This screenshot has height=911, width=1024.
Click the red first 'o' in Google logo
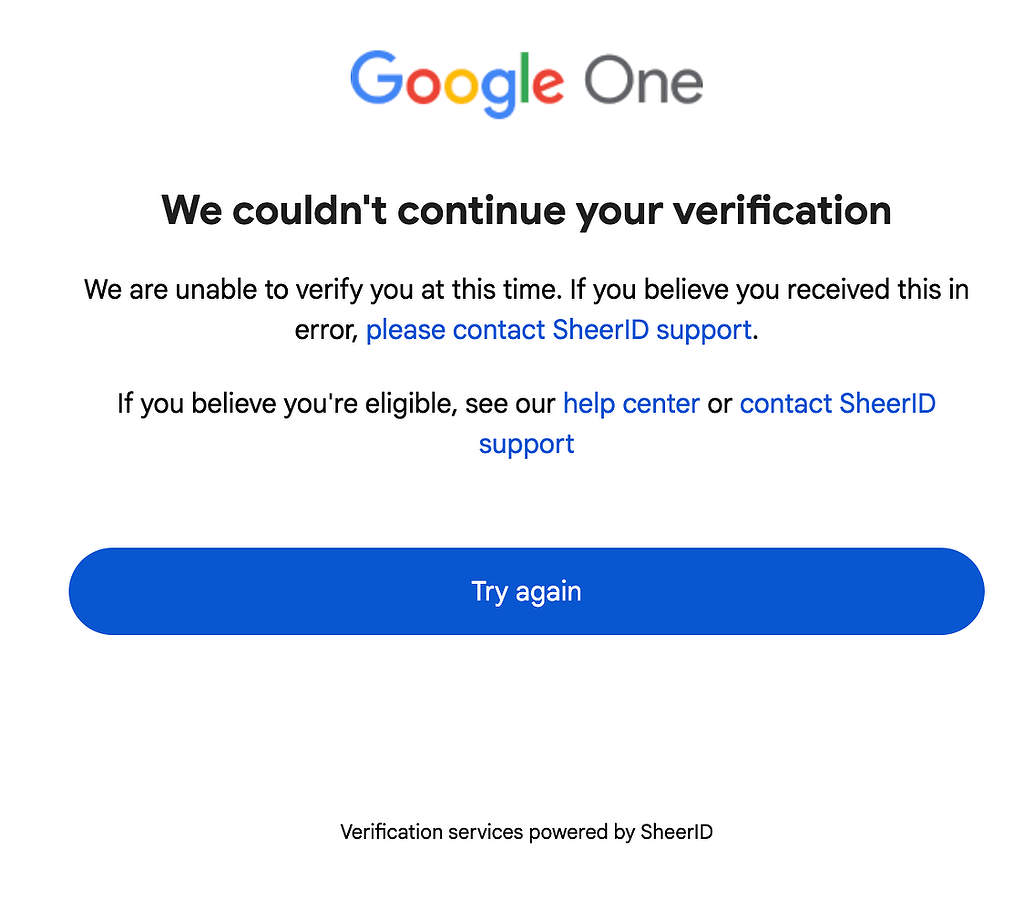(x=423, y=86)
